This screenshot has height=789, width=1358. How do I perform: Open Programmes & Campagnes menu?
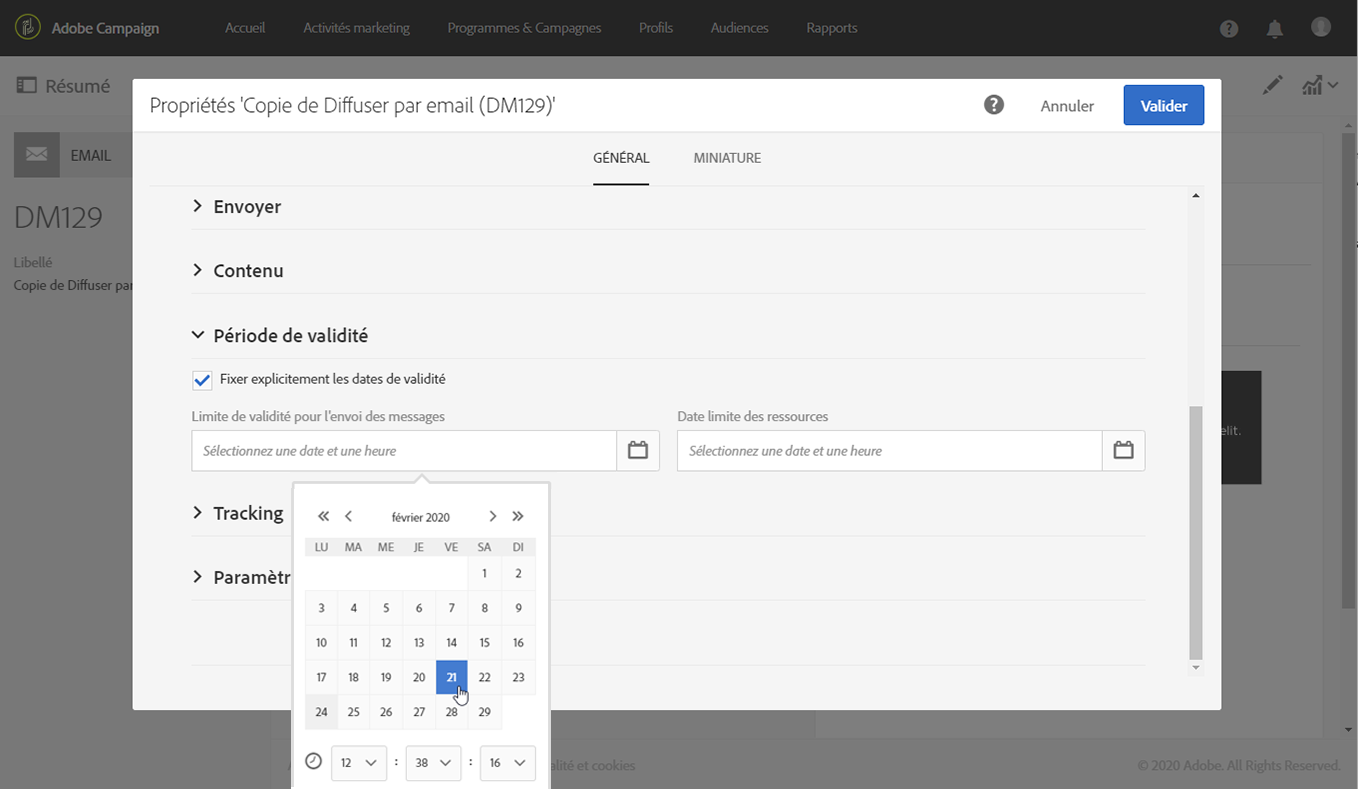coord(524,28)
